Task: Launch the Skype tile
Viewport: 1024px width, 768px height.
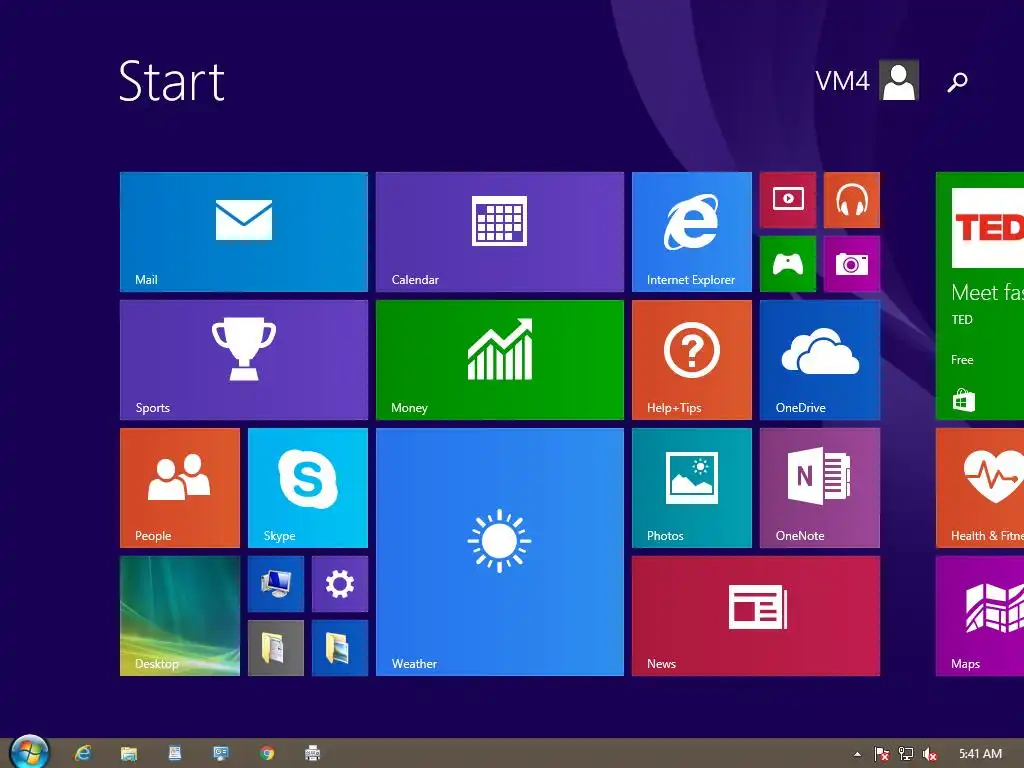Action: (x=308, y=488)
